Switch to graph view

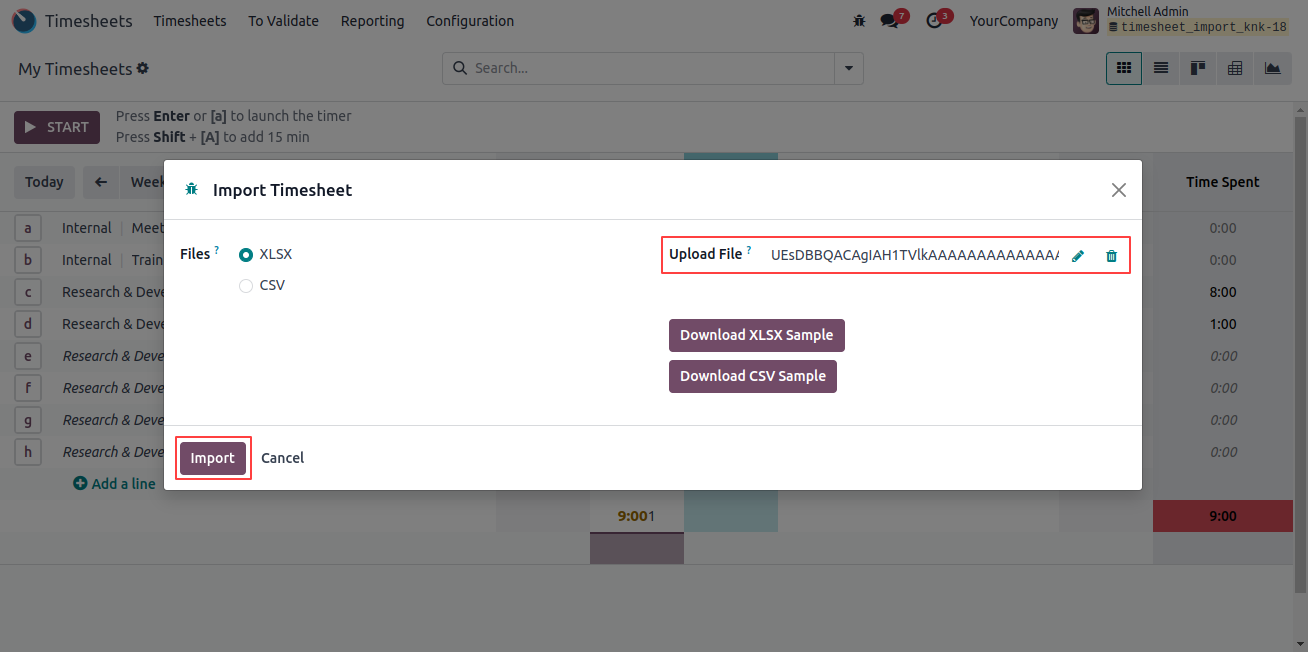point(1272,68)
